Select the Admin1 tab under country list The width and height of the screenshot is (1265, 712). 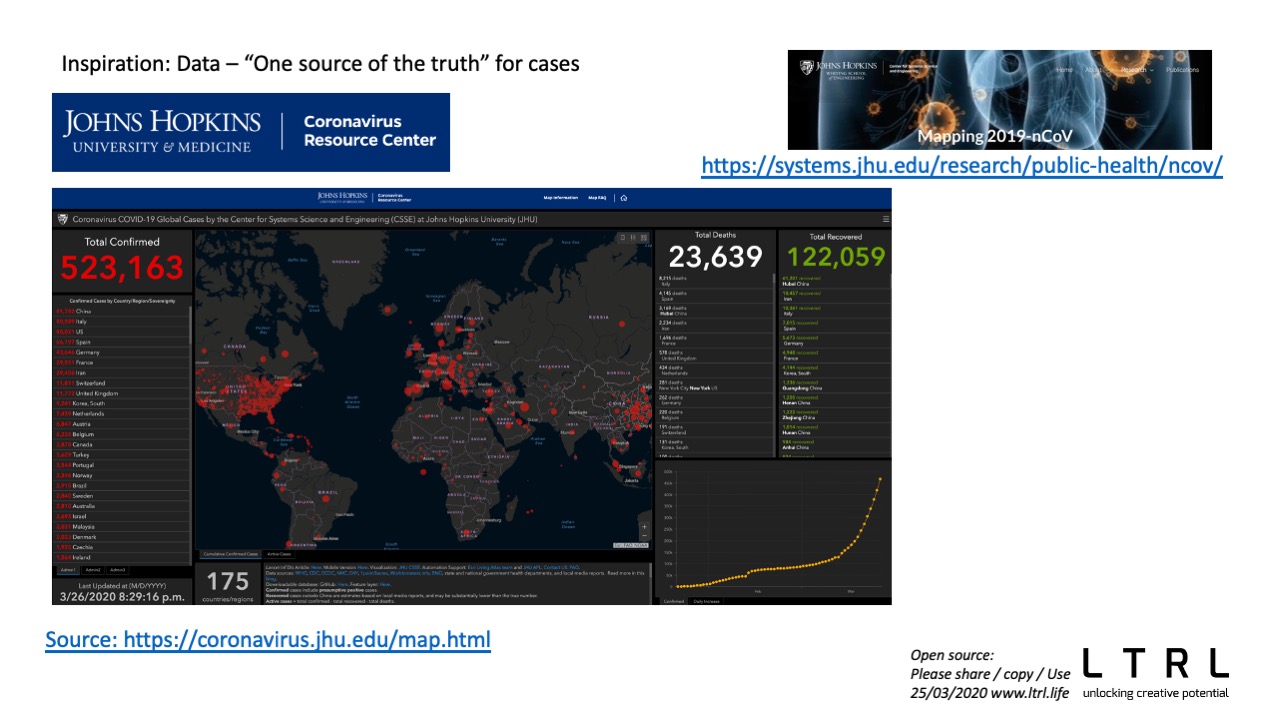[68, 570]
